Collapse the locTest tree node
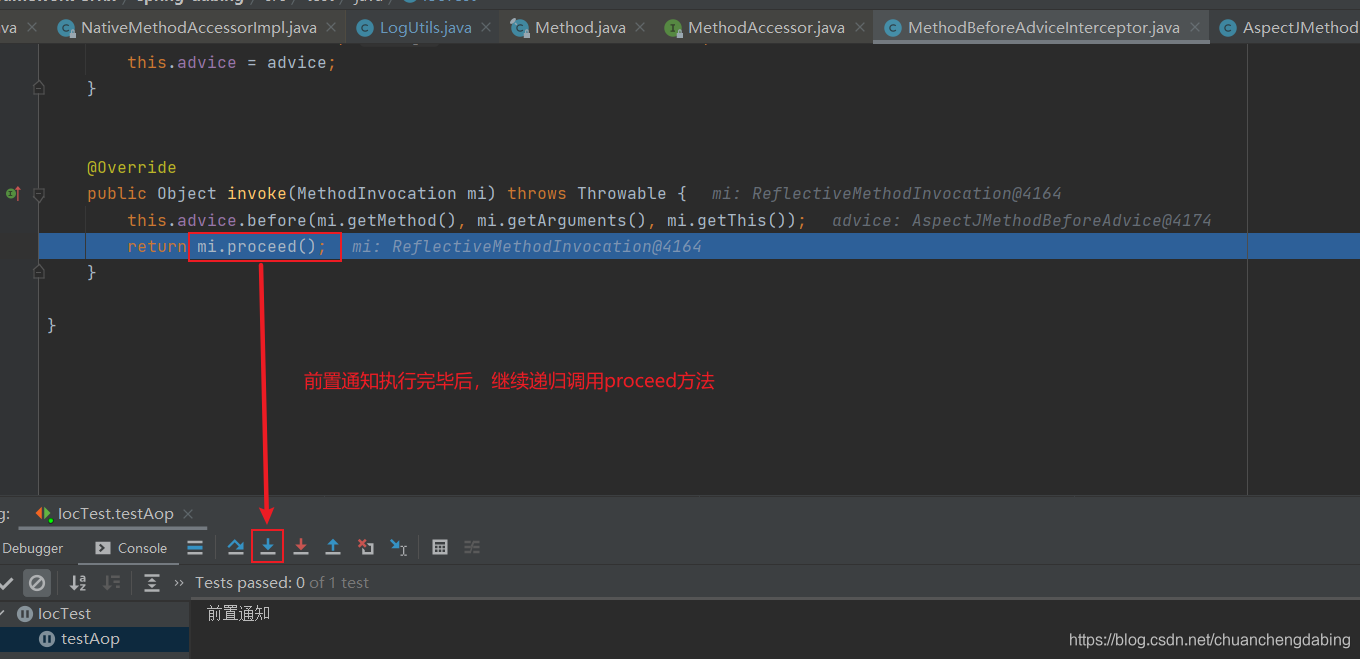Screen dimensions: 1360x659 (x=3, y=614)
